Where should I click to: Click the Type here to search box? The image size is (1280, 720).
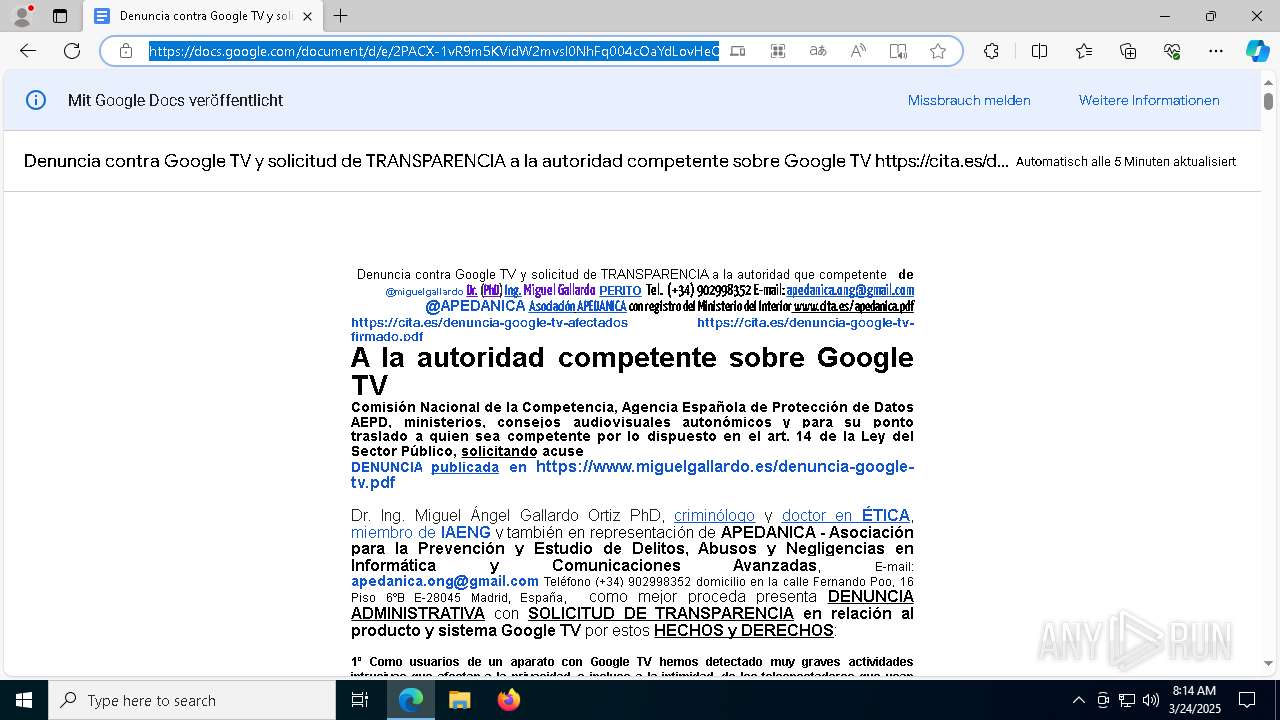point(192,700)
